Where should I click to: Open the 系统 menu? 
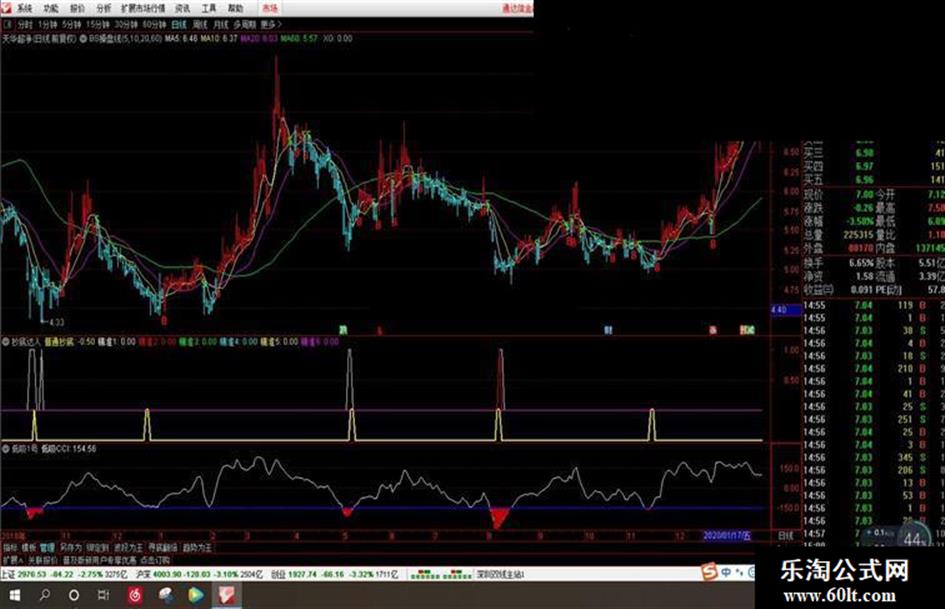tap(24, 7)
